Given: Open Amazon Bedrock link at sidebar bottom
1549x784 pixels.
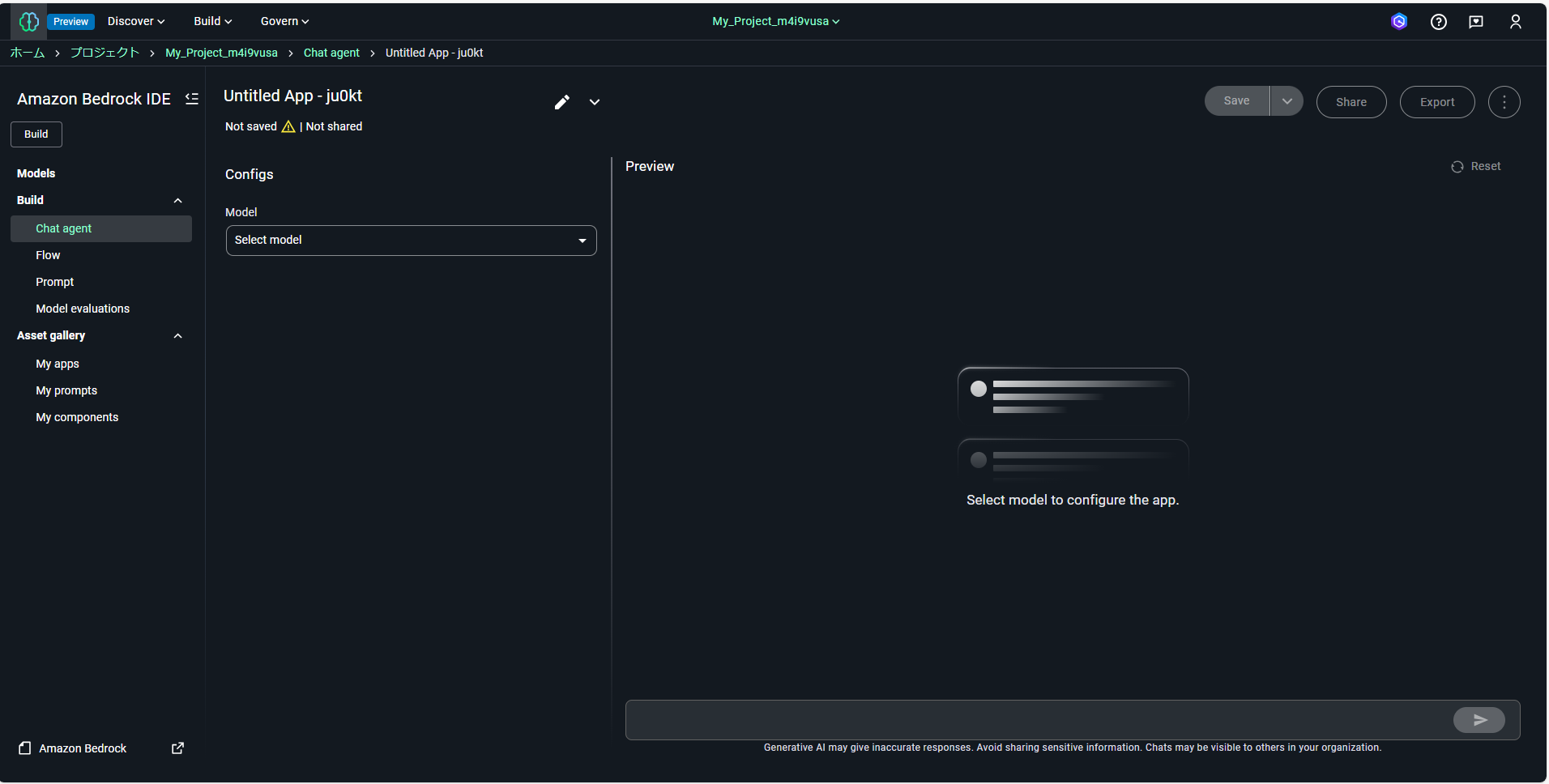Looking at the screenshot, I should (83, 748).
